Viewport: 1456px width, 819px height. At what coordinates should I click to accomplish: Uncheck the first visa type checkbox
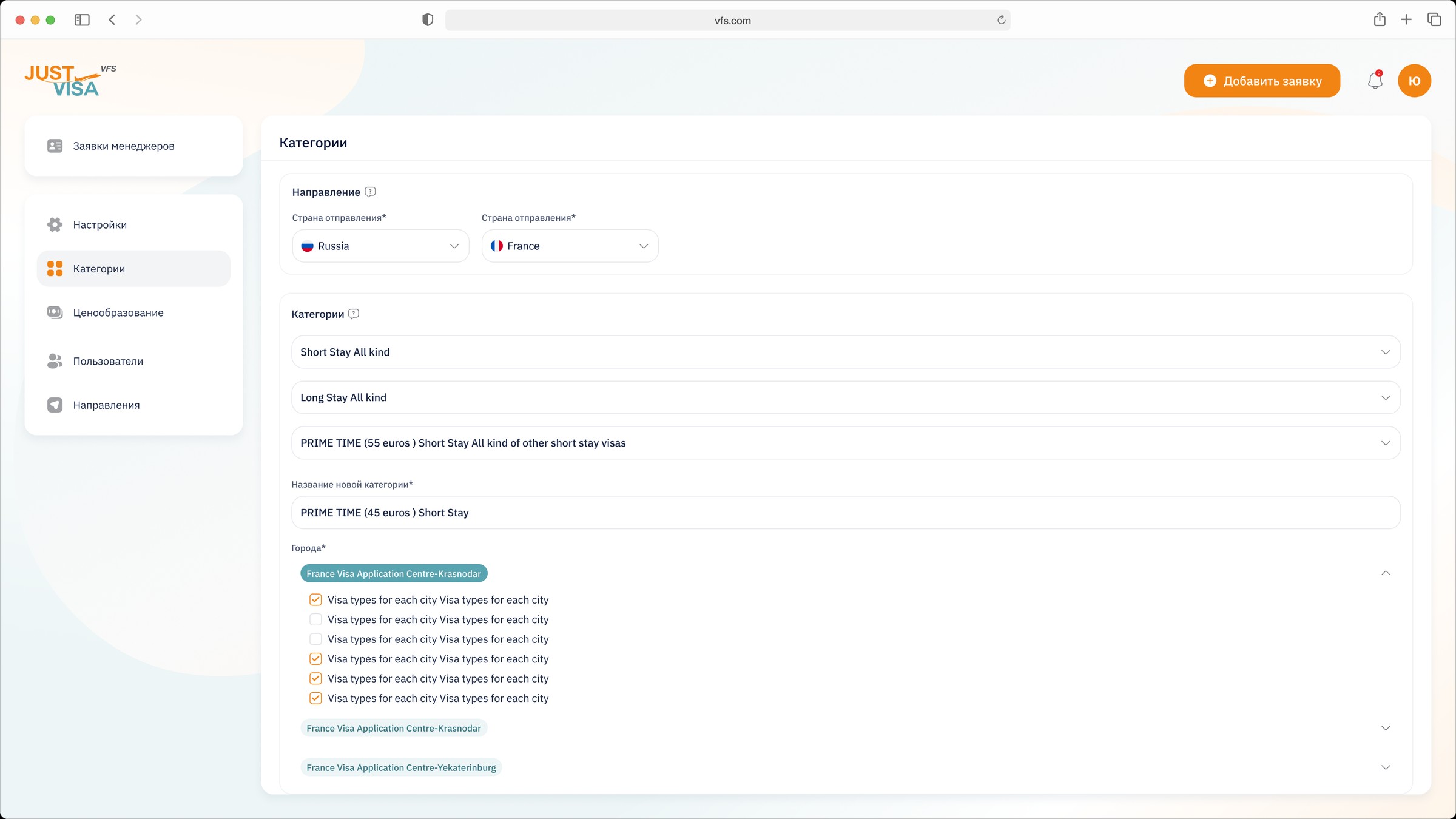pyautogui.click(x=315, y=599)
